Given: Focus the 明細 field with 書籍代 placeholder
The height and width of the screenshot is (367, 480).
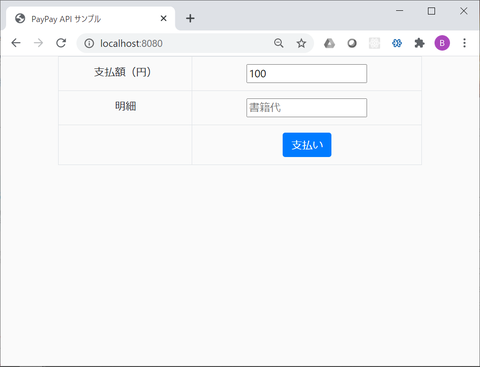Looking at the screenshot, I should (307, 108).
